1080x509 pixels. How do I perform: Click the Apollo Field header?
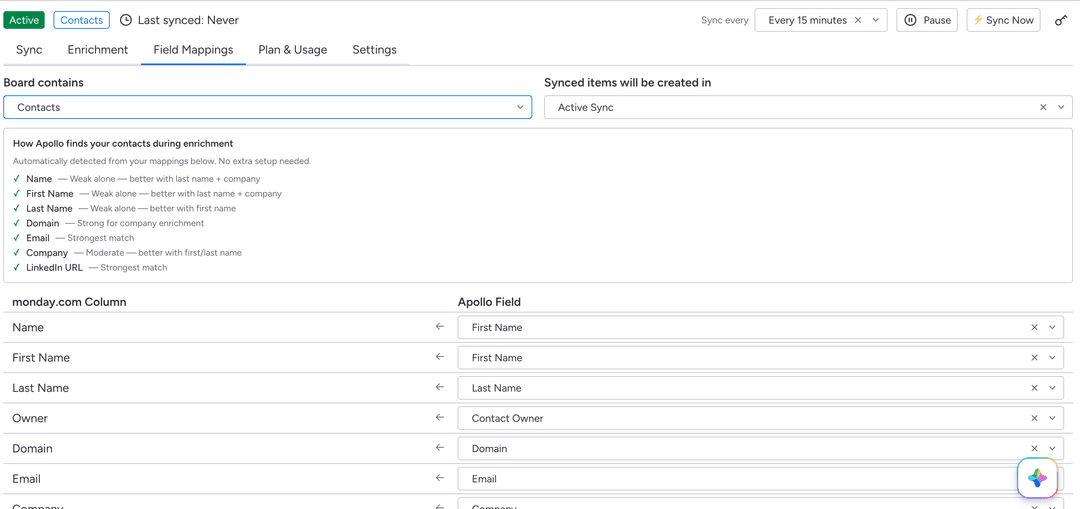(489, 302)
